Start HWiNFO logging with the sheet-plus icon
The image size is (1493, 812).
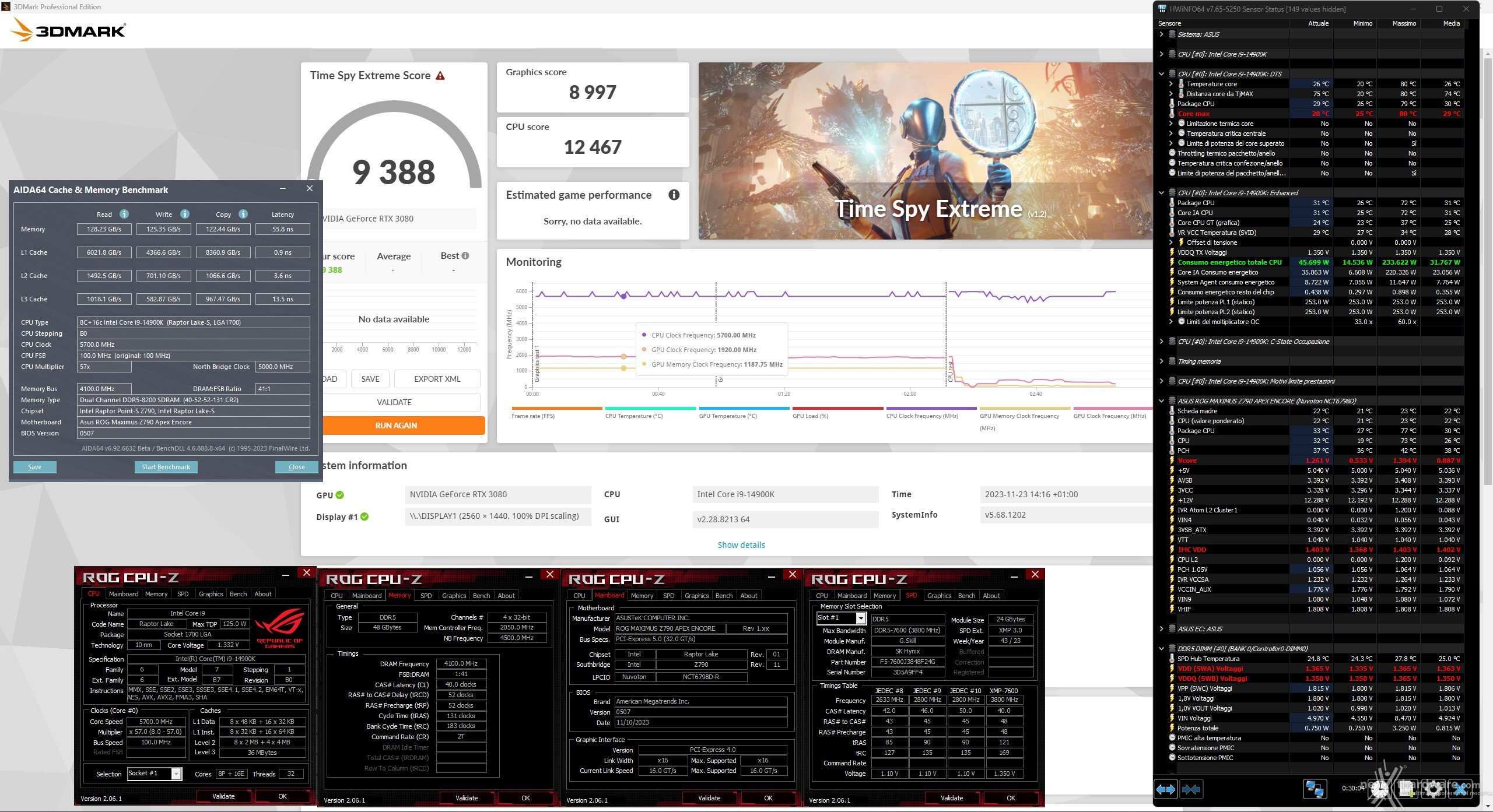[1407, 789]
